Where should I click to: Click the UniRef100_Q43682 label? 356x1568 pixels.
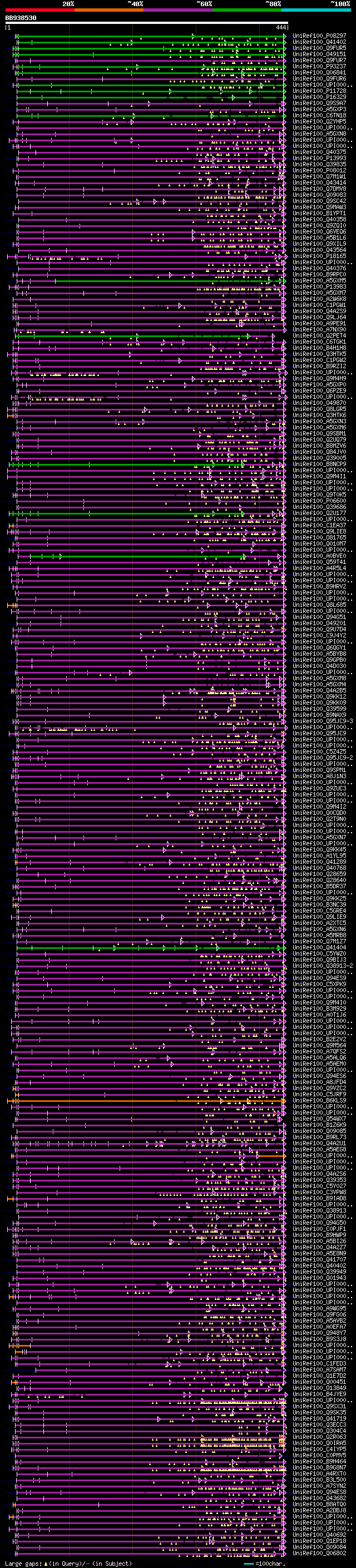click(319, 1498)
